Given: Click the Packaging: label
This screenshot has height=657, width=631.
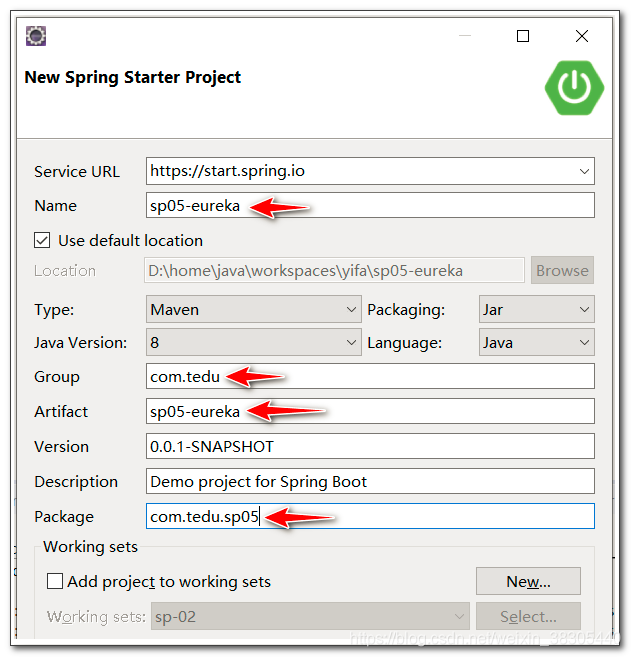Looking at the screenshot, I should coord(406,310).
